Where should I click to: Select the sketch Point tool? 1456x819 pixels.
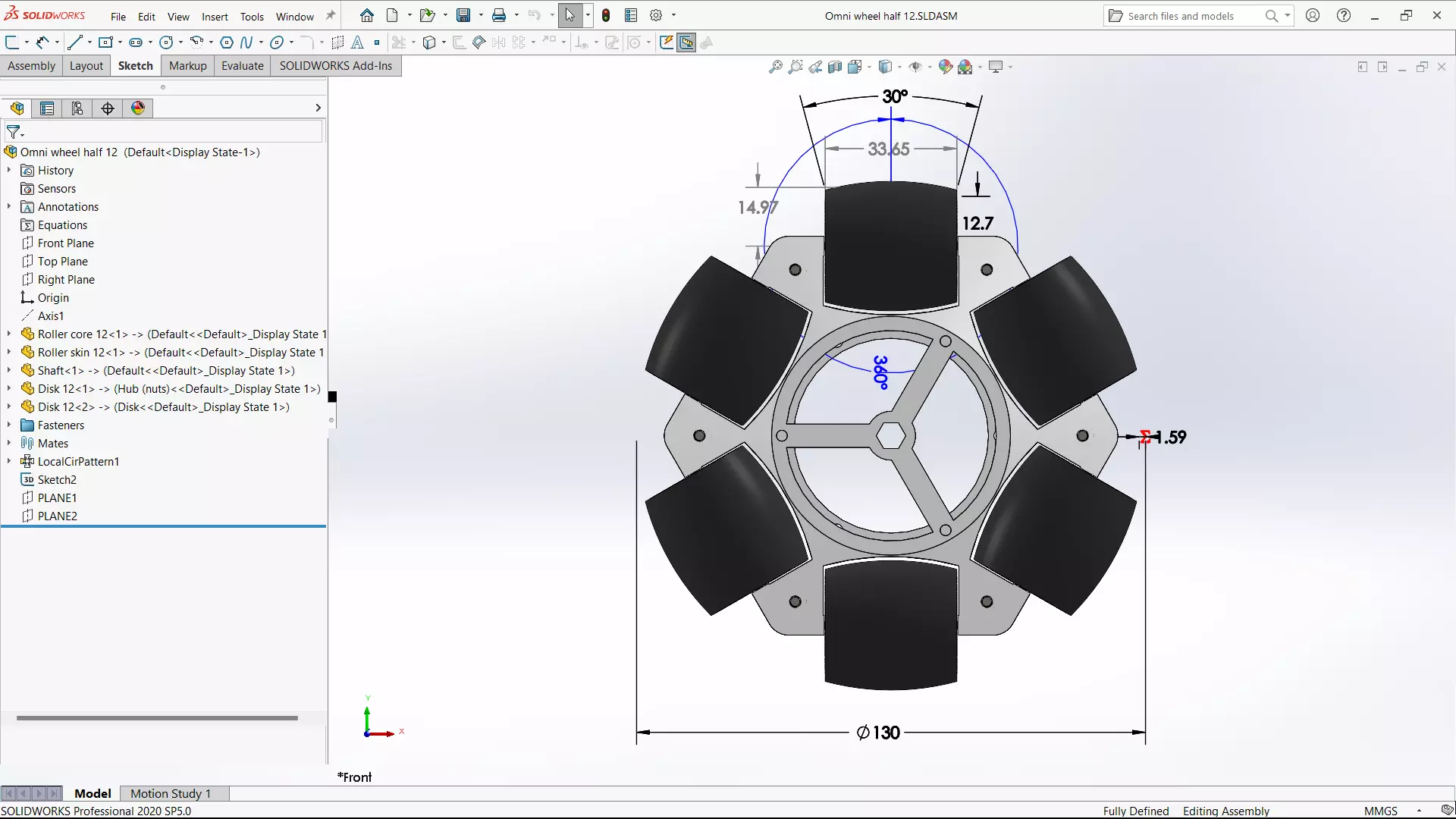[377, 42]
